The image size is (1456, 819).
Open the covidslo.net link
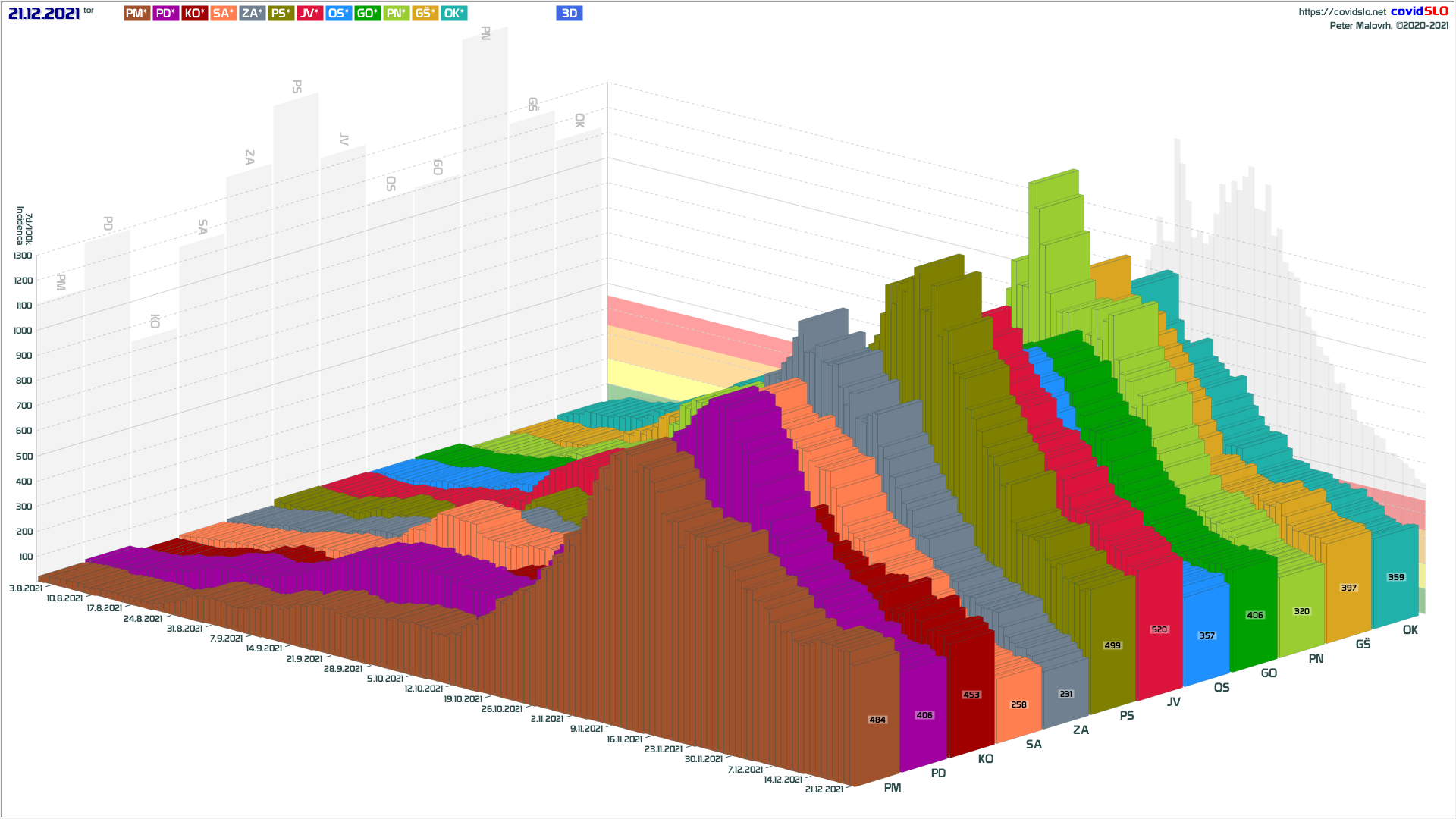(x=1341, y=11)
